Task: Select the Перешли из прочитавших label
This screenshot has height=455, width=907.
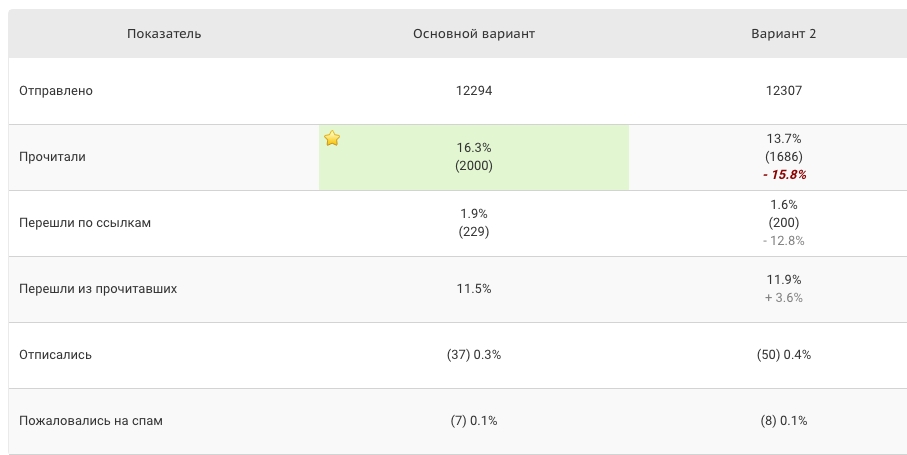Action: click(98, 288)
